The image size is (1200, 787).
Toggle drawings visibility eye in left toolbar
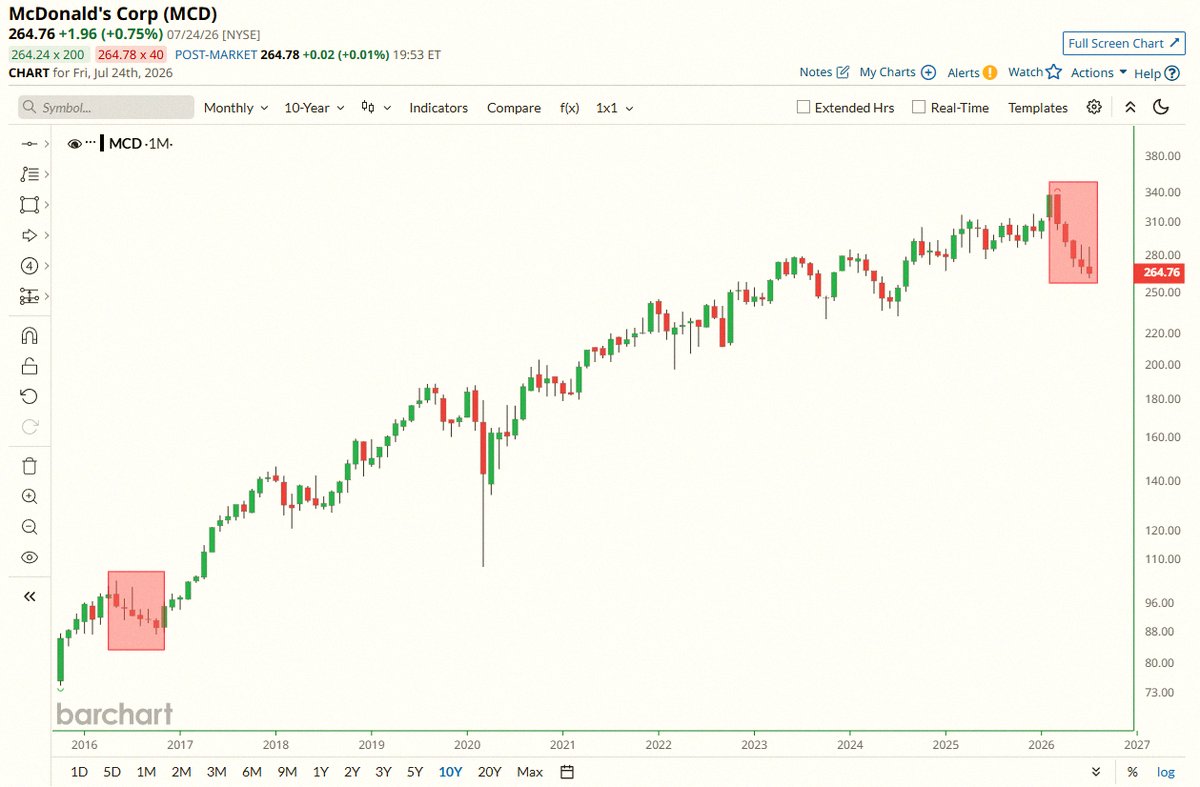29,558
